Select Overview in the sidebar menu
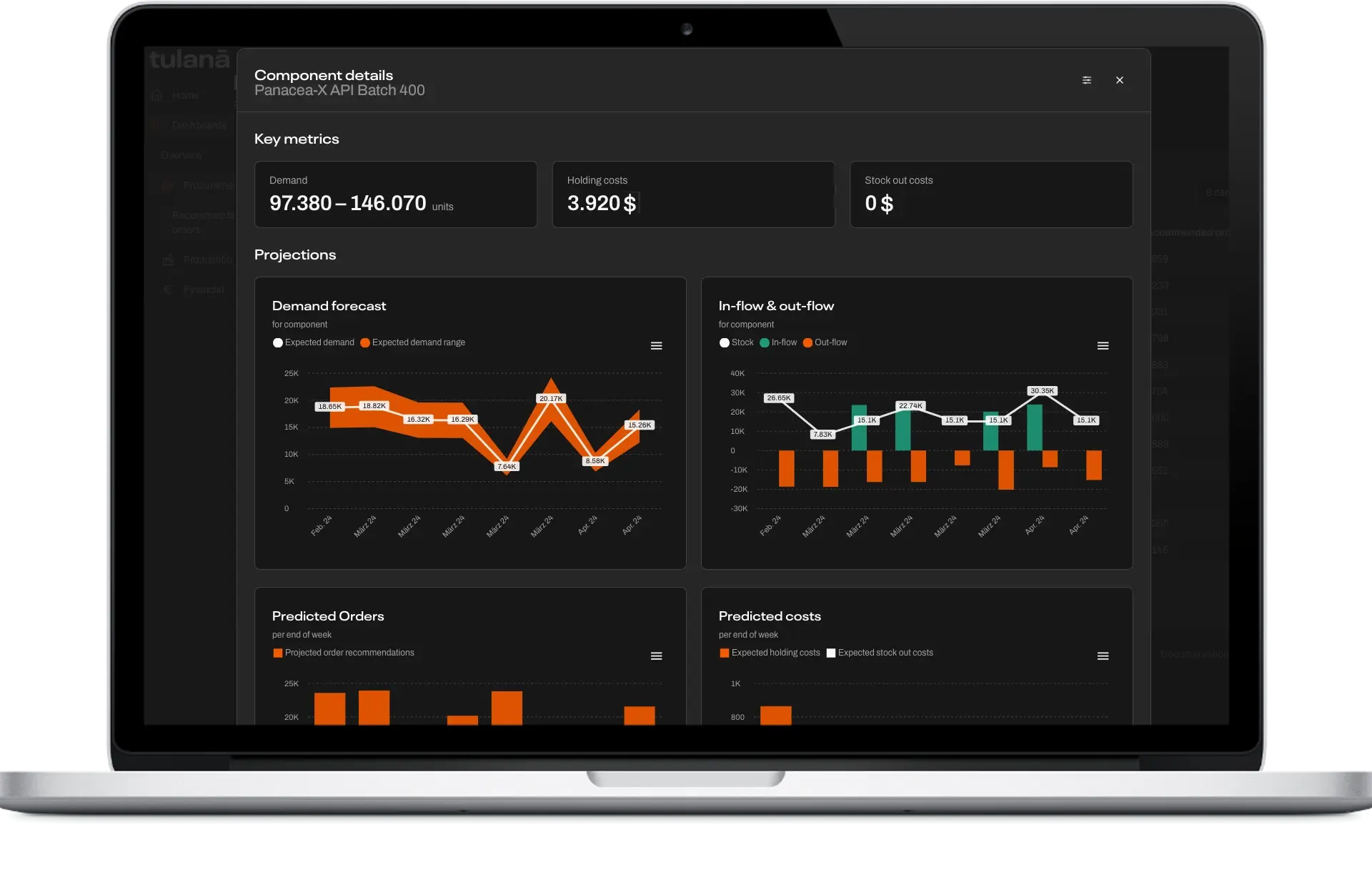The width and height of the screenshot is (1372, 870). click(181, 155)
